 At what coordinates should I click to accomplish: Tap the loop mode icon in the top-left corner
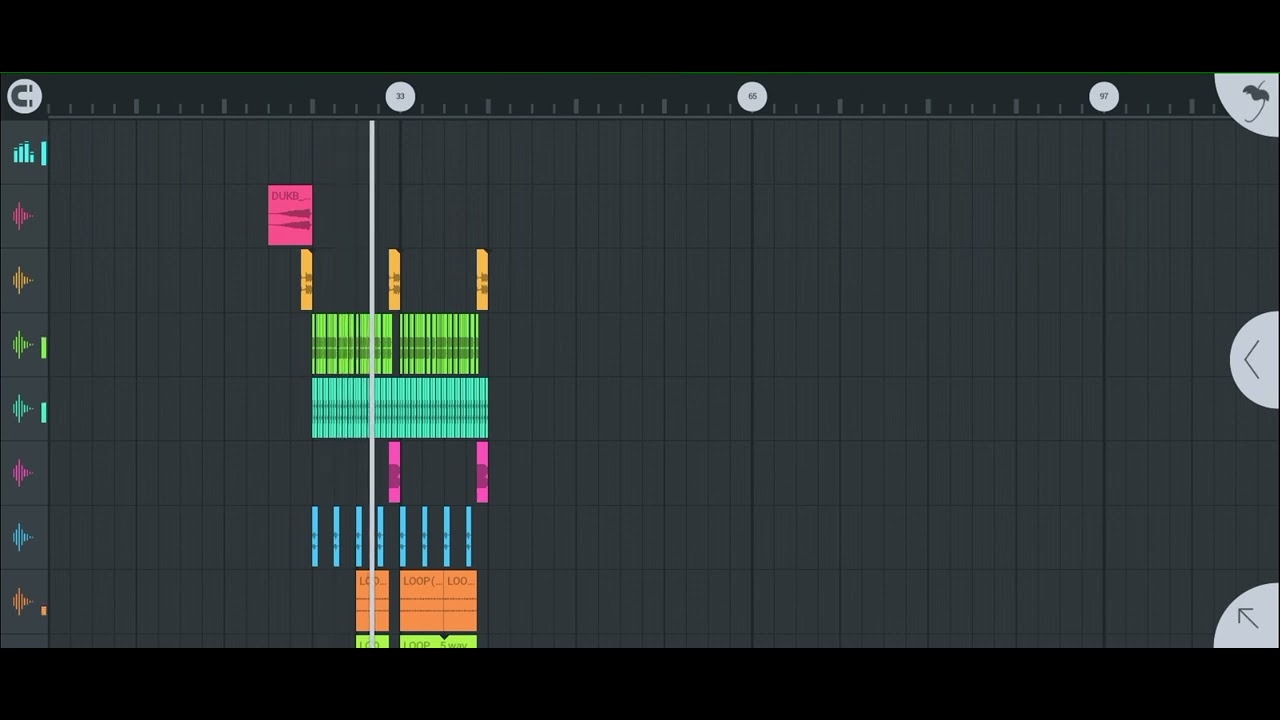tap(24, 96)
